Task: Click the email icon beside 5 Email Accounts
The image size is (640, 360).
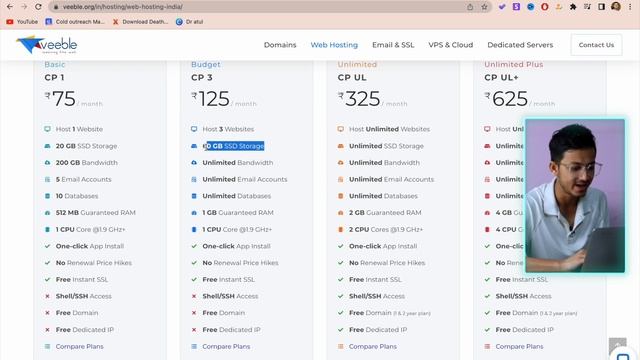Action: (47, 179)
